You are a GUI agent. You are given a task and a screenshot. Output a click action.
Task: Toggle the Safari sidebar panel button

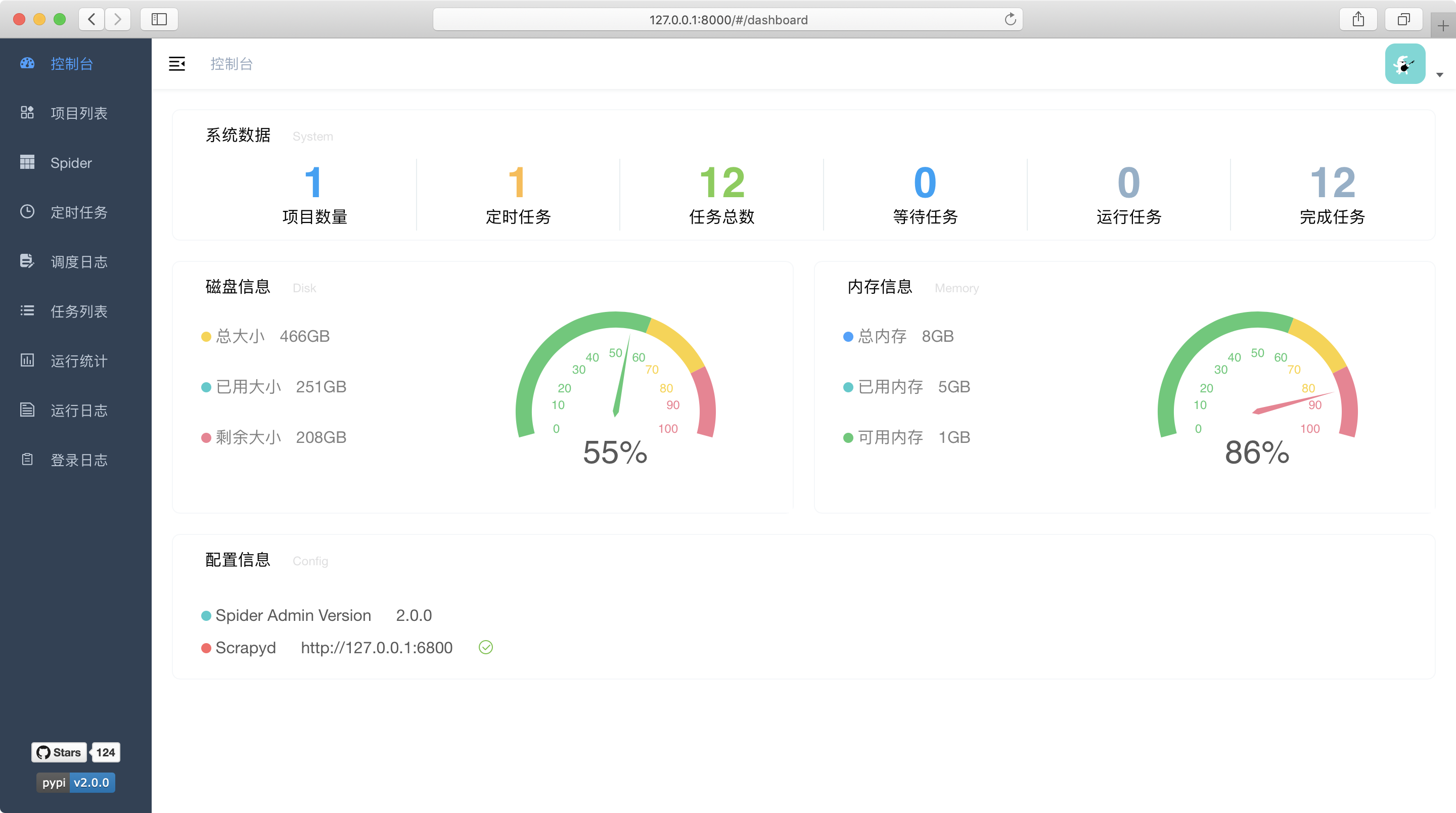click(159, 19)
